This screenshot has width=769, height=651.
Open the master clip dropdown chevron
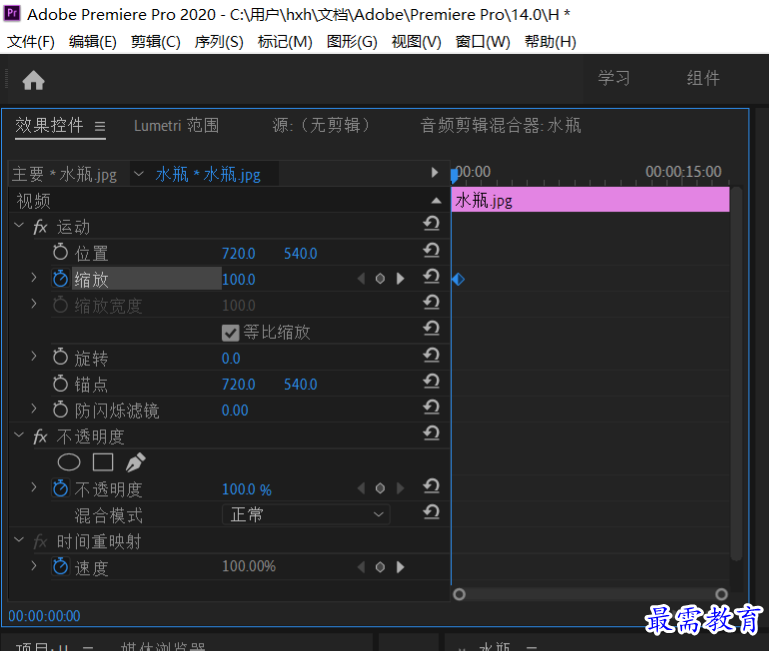point(139,174)
